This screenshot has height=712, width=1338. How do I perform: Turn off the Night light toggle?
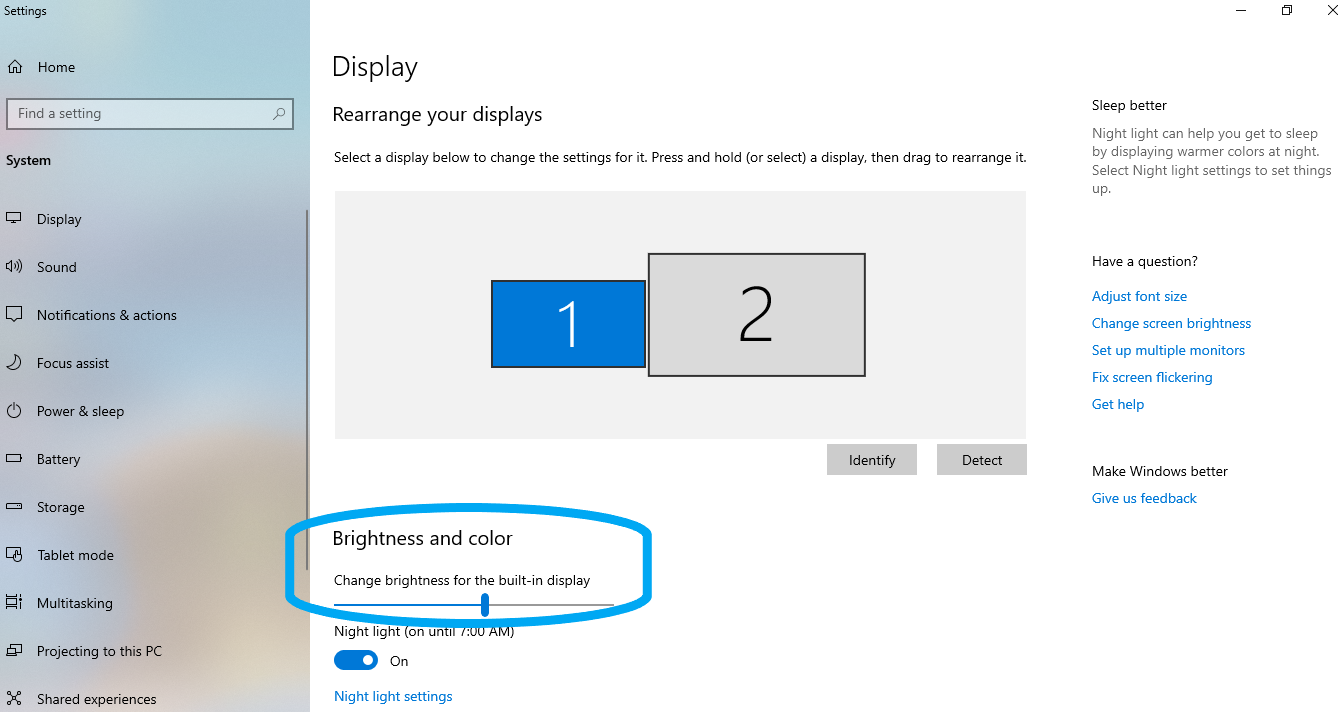pos(356,661)
